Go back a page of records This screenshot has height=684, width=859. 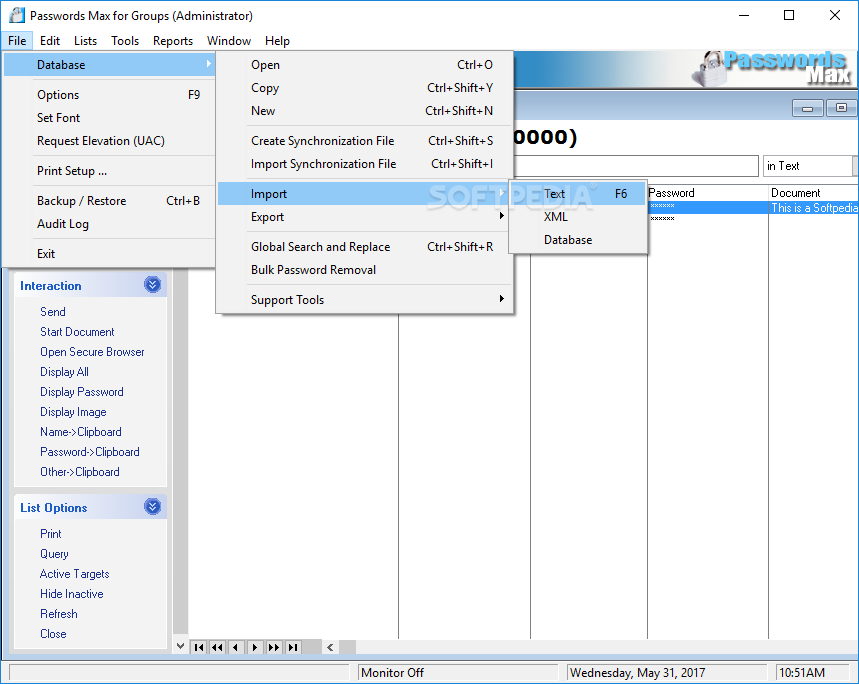coord(217,647)
